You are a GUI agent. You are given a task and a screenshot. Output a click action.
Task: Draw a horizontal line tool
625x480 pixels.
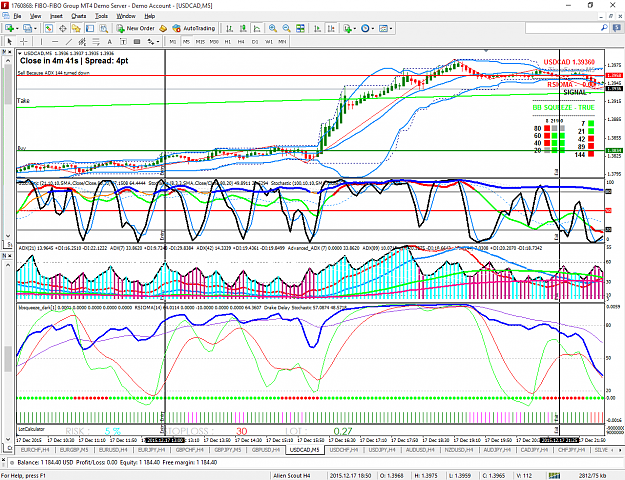point(55,41)
